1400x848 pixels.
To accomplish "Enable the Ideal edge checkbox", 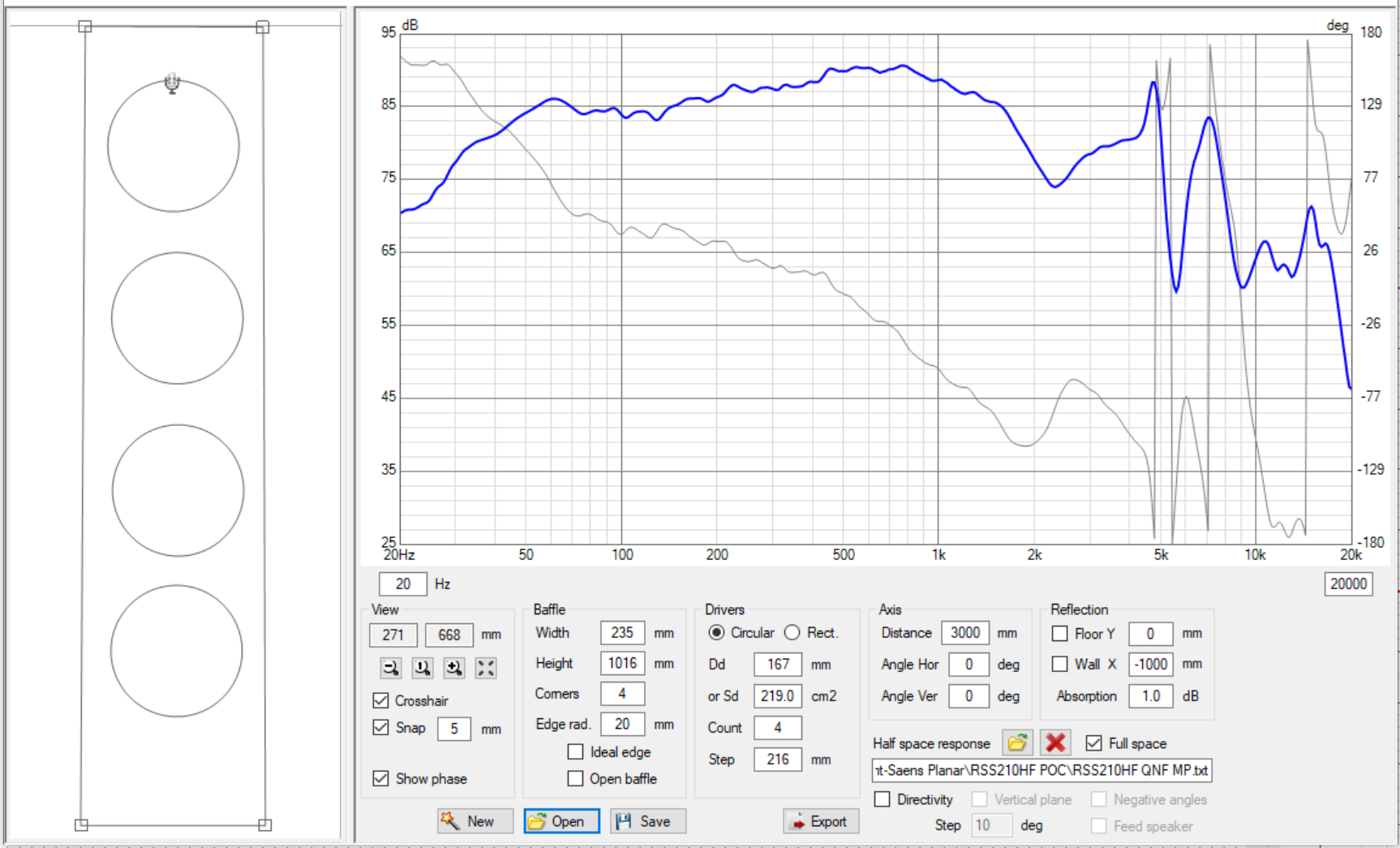I will (575, 752).
